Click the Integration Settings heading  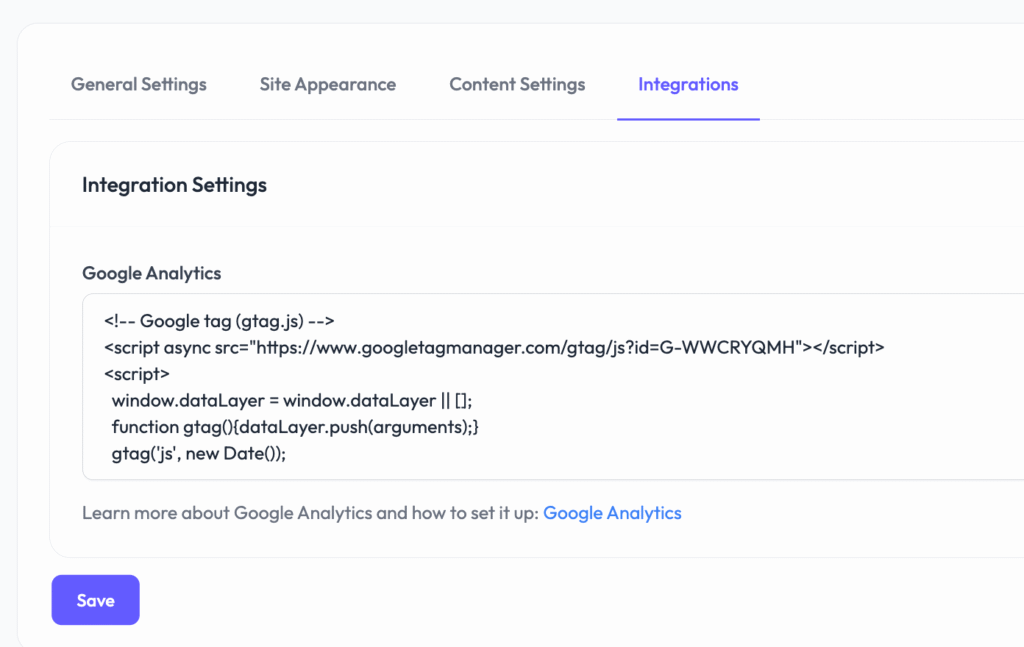[174, 185]
